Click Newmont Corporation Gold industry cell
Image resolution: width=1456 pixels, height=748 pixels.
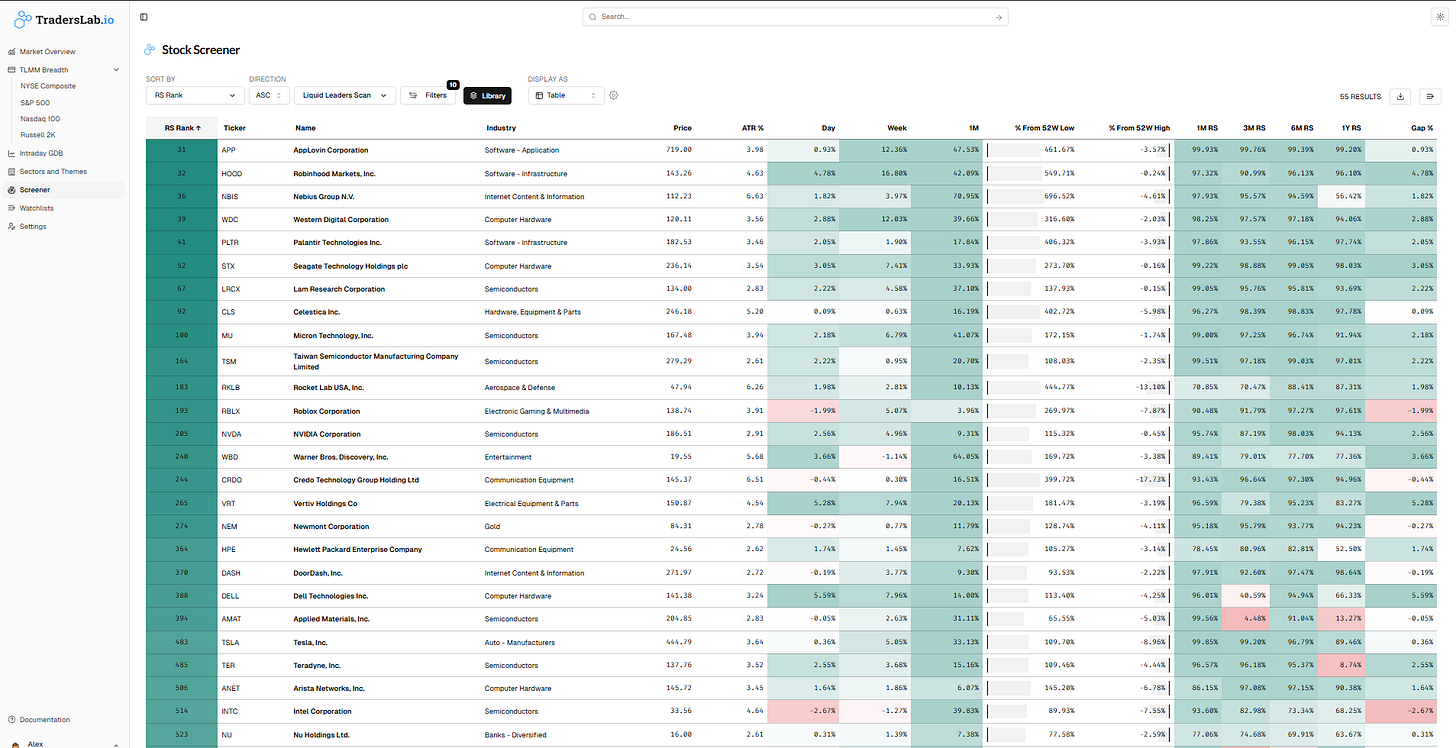pyautogui.click(x=492, y=526)
